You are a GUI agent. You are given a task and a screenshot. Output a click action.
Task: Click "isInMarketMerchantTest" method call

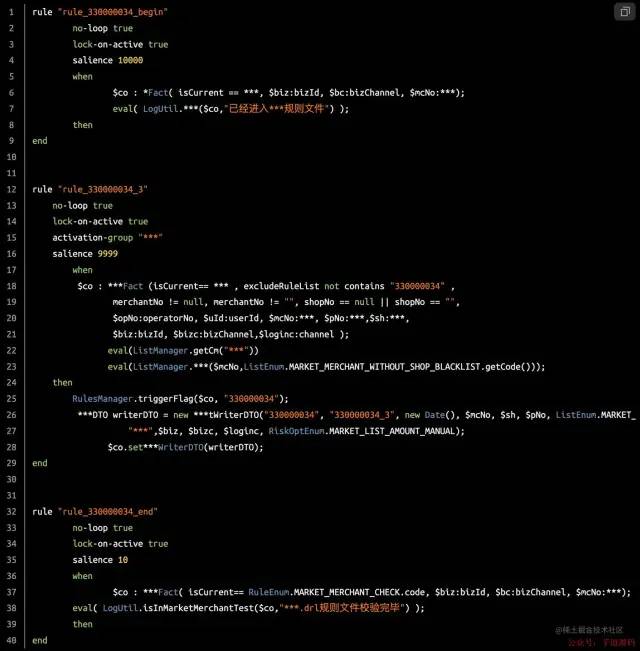[198, 608]
